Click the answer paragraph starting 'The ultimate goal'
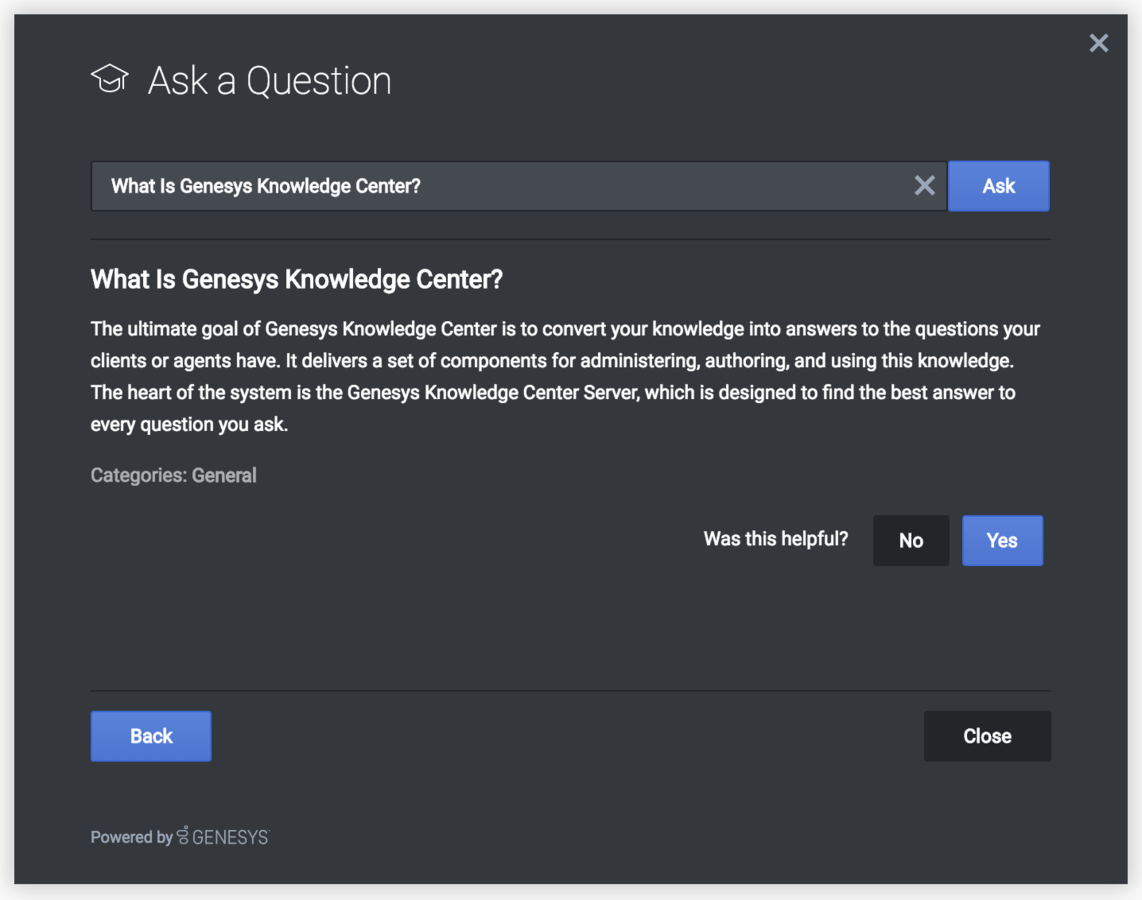 [x=565, y=376]
